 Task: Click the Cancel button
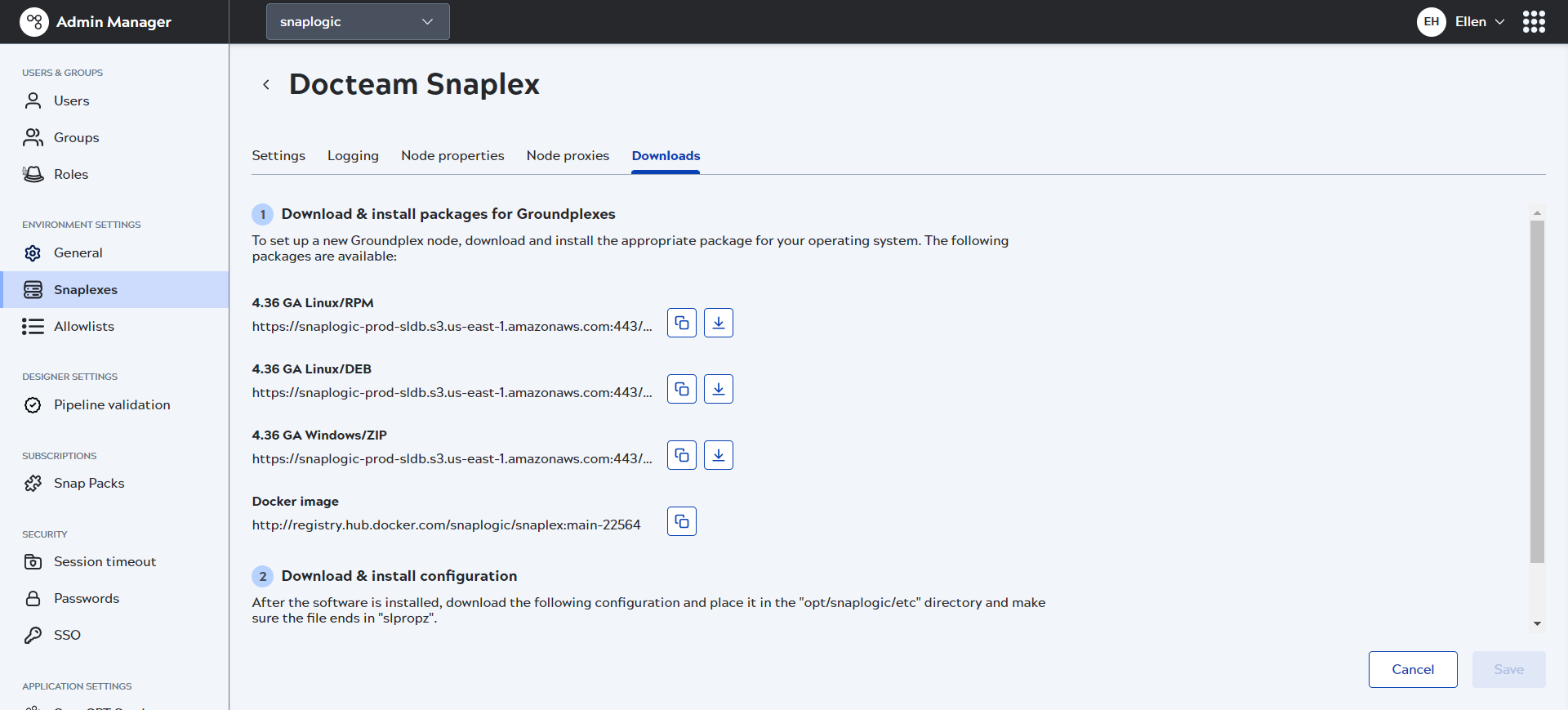coord(1412,669)
